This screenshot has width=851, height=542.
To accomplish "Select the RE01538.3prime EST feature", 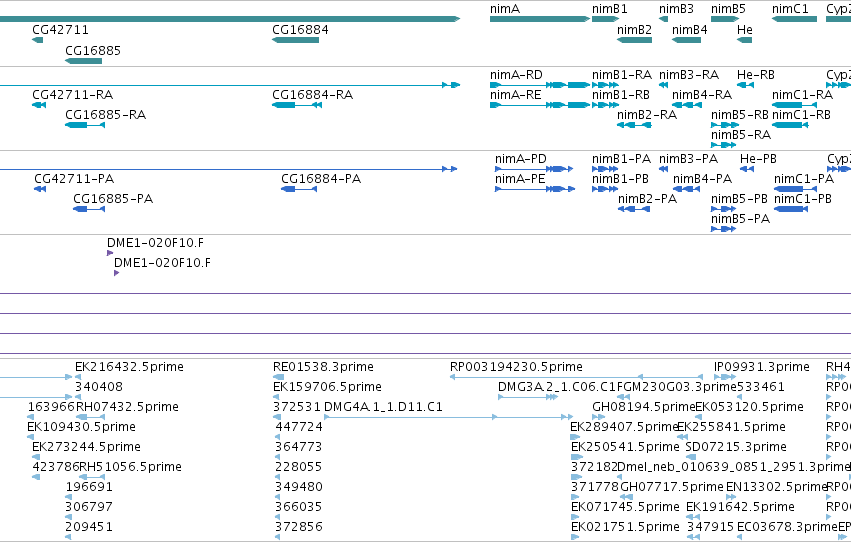I will [x=278, y=377].
